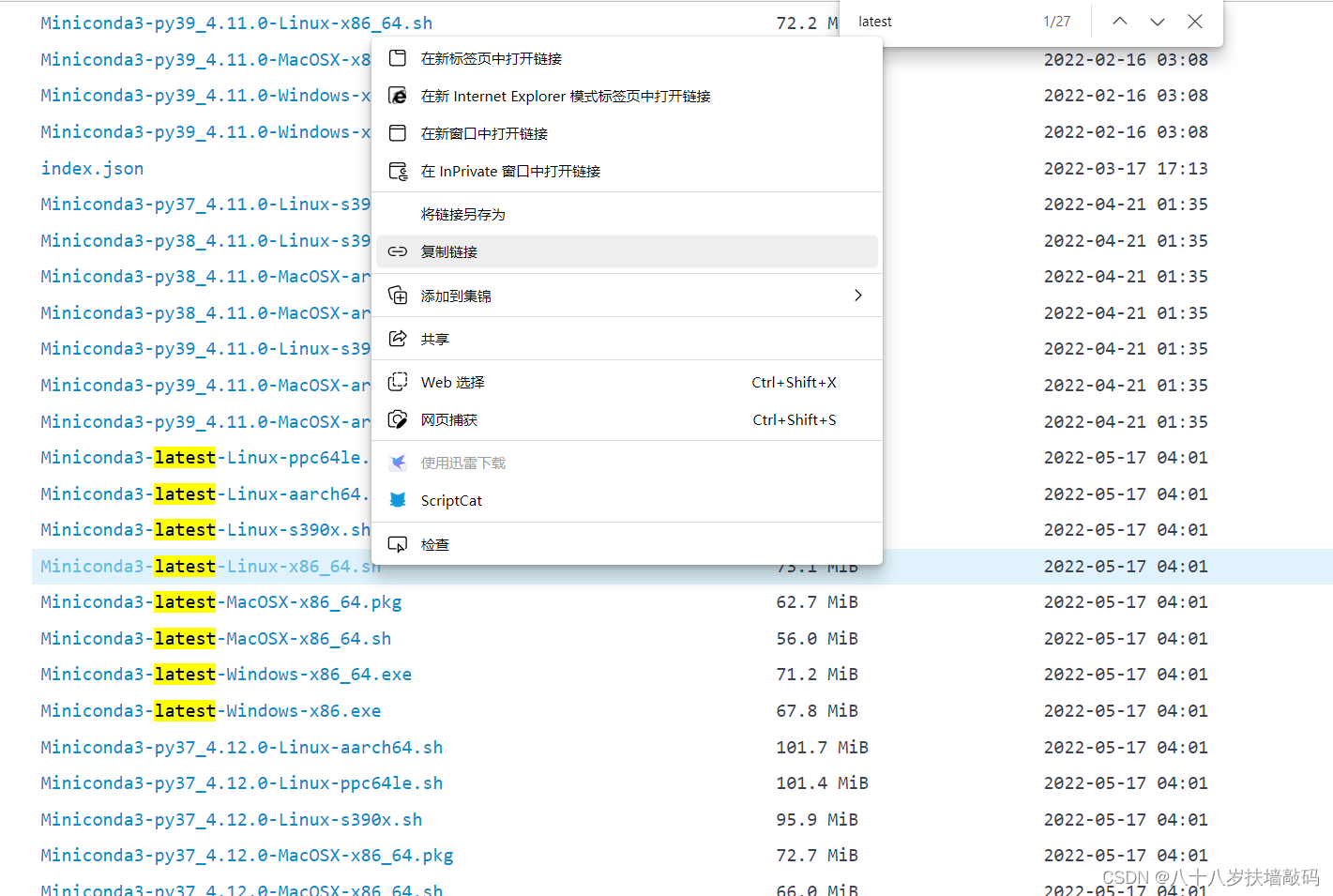Click the 71.2 MiB size value
This screenshot has width=1333, height=896.
pyautogui.click(x=817, y=675)
